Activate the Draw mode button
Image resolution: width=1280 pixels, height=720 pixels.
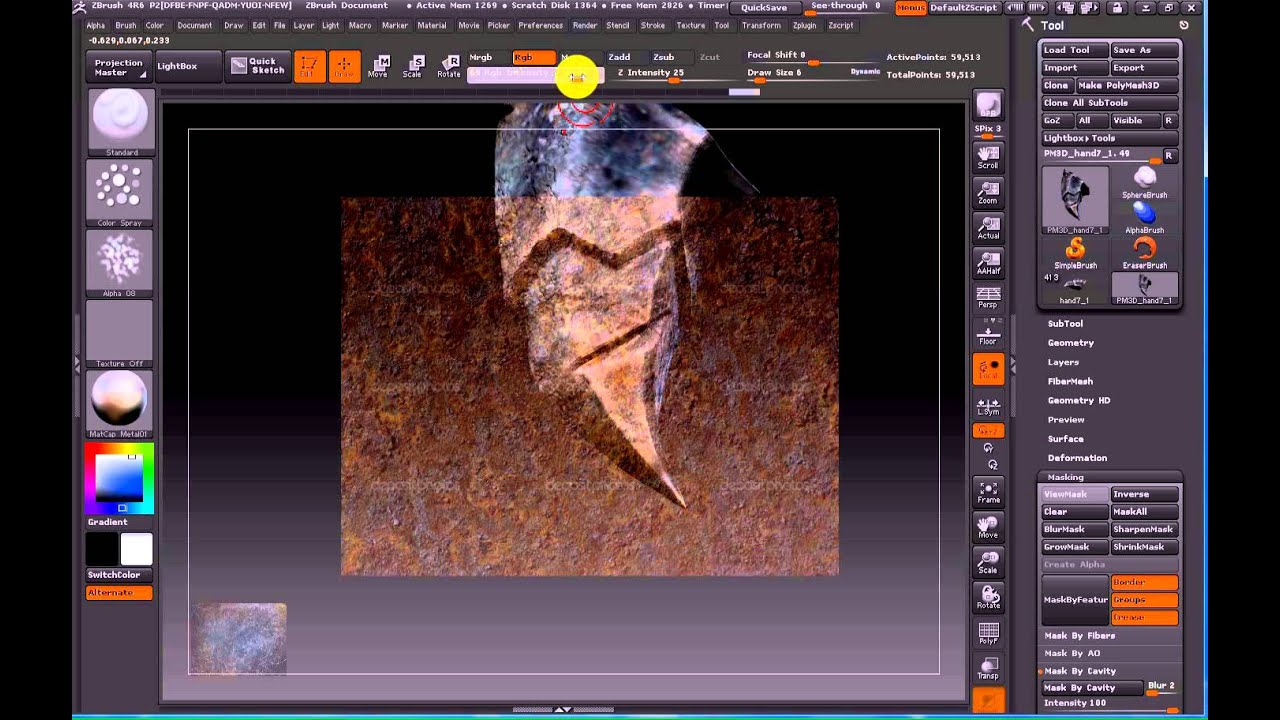click(x=344, y=66)
